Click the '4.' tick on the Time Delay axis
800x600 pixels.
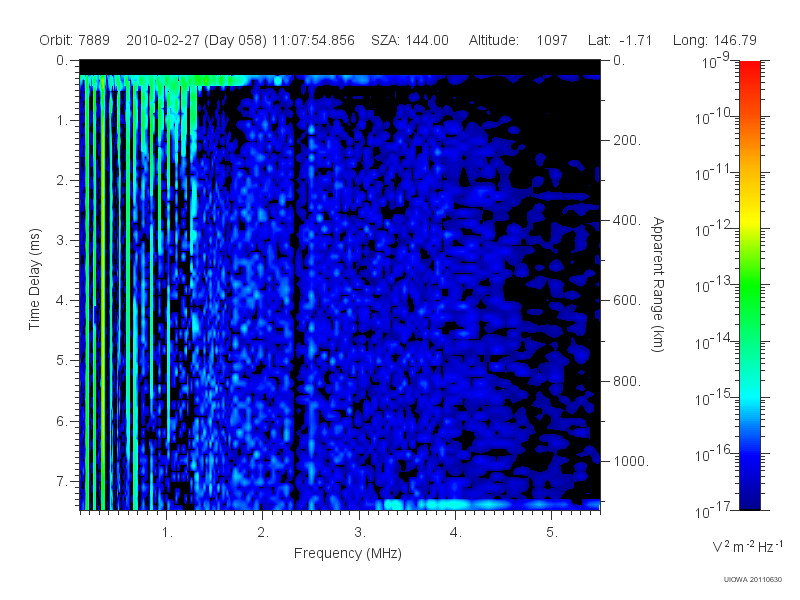click(62, 301)
